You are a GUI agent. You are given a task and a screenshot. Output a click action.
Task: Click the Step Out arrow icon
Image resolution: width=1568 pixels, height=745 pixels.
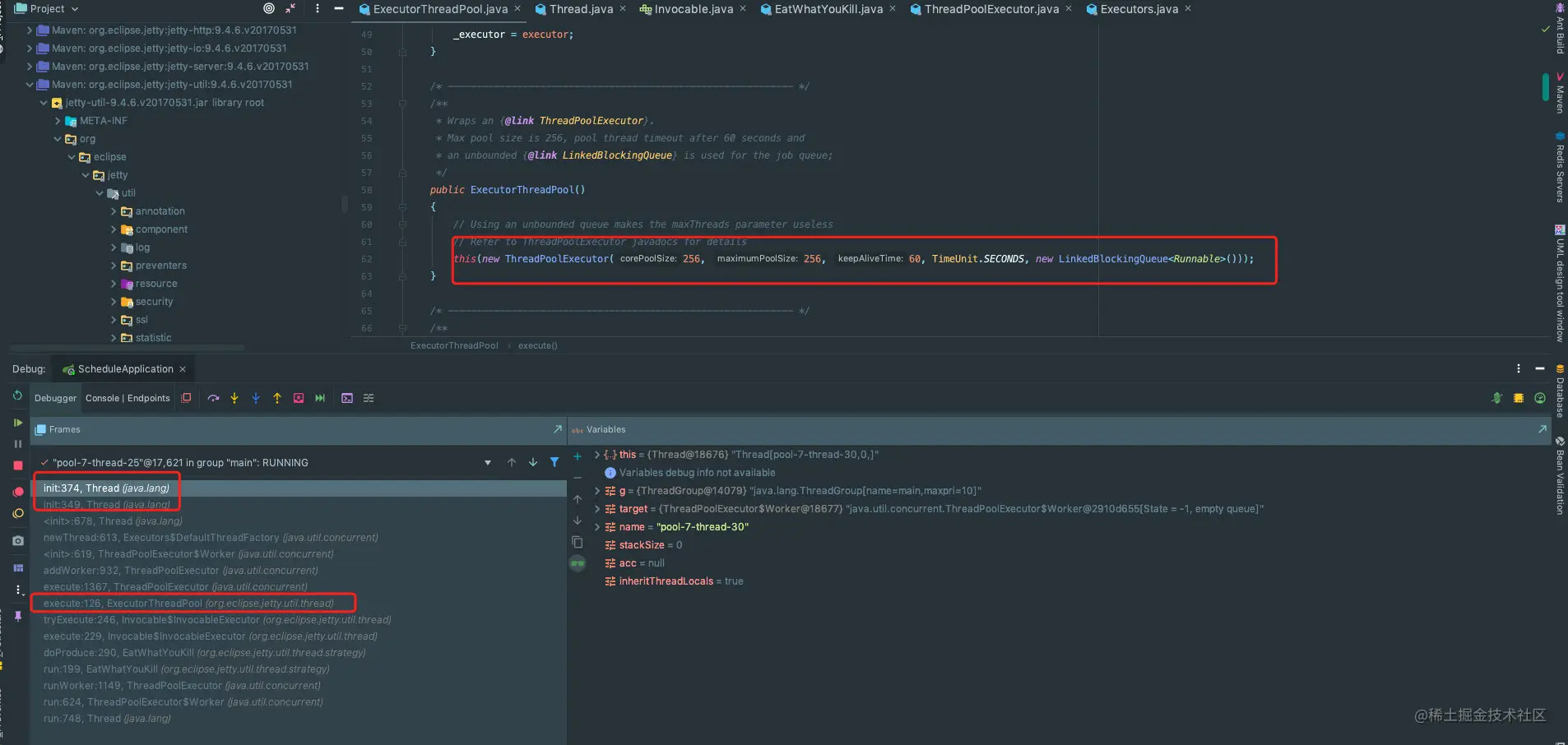tap(277, 398)
